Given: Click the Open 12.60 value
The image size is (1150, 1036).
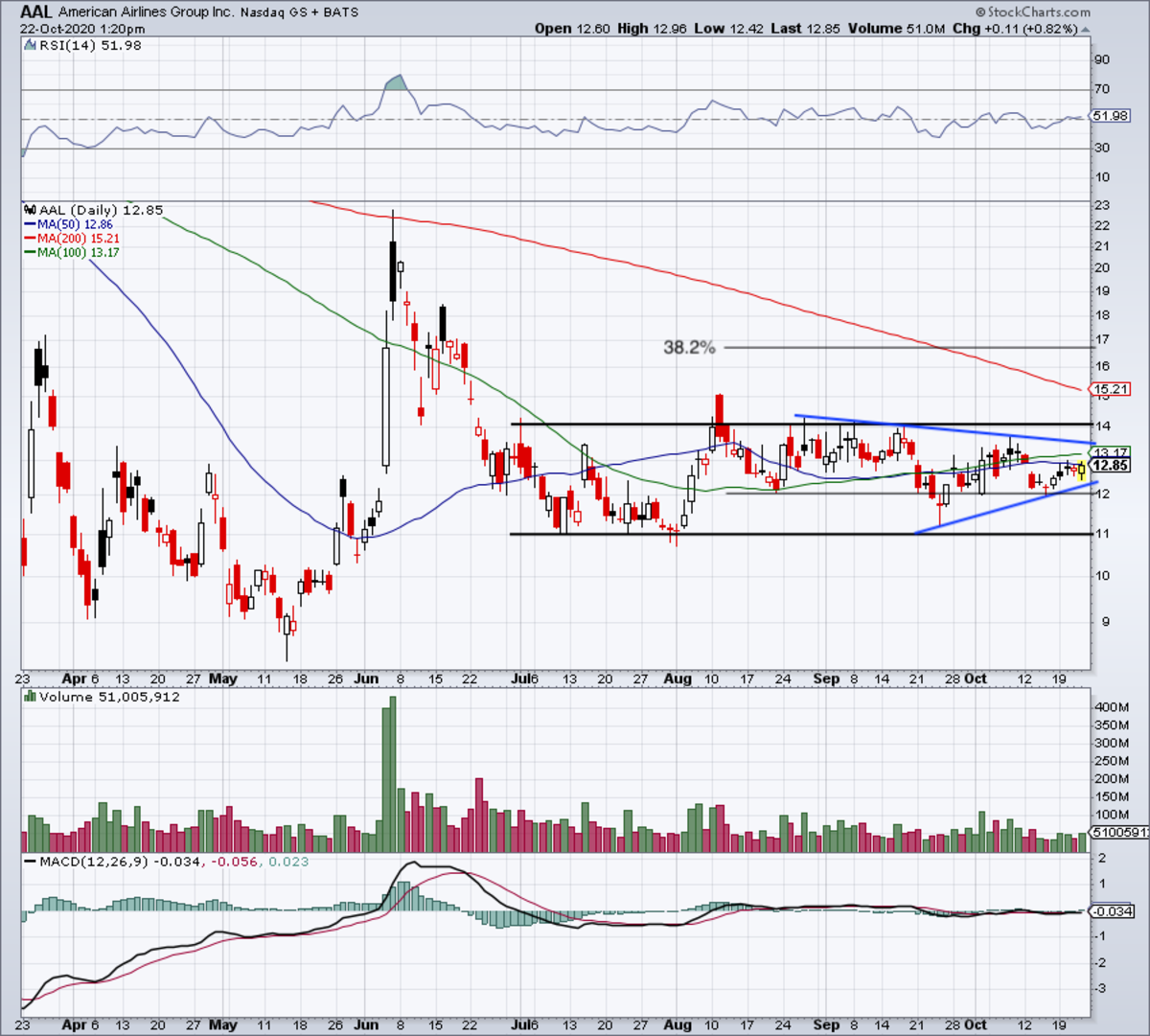Looking at the screenshot, I should click(572, 28).
